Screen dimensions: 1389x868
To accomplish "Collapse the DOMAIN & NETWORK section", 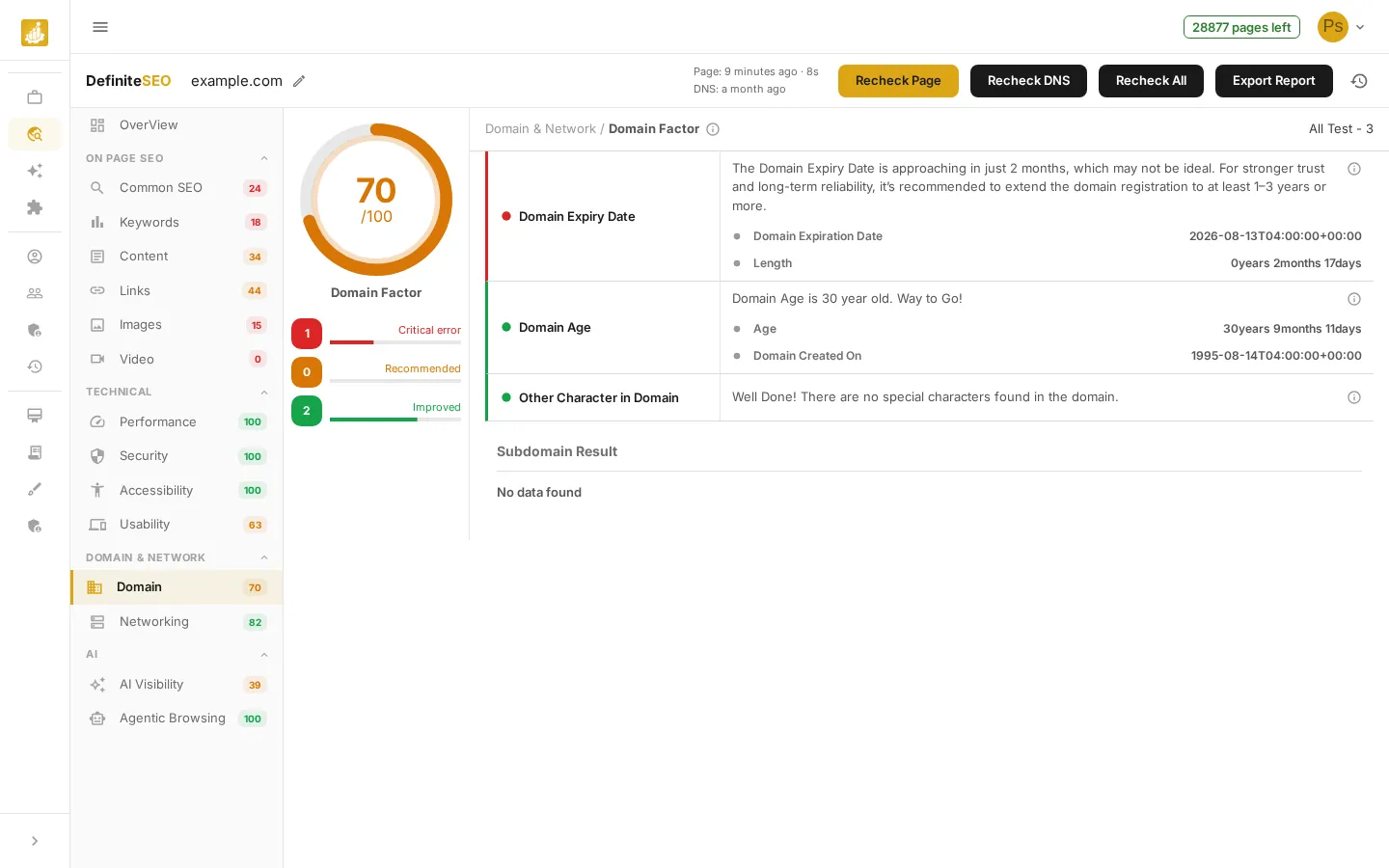I will (264, 557).
